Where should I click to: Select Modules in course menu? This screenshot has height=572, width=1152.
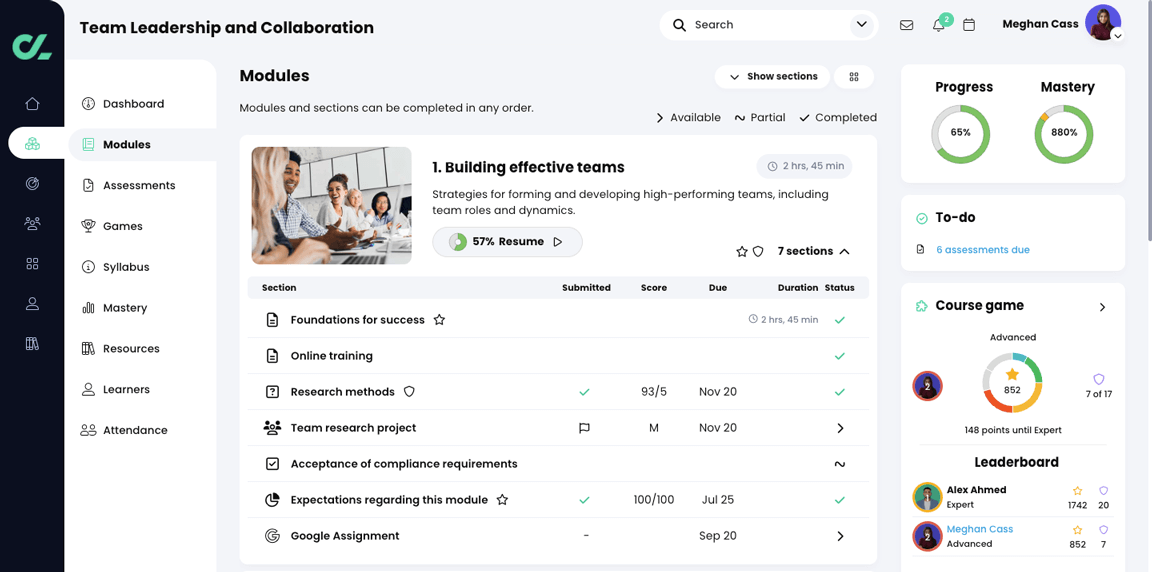point(143,145)
